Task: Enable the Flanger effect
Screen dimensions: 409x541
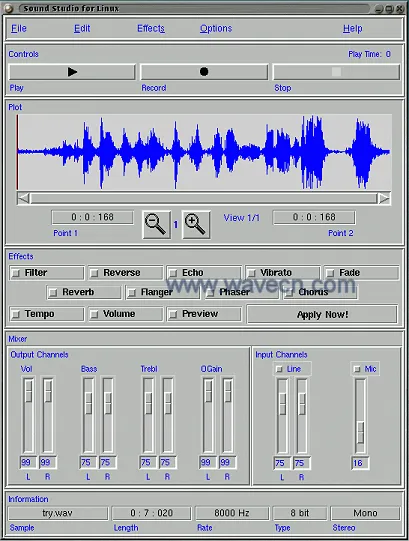Action: click(x=163, y=292)
